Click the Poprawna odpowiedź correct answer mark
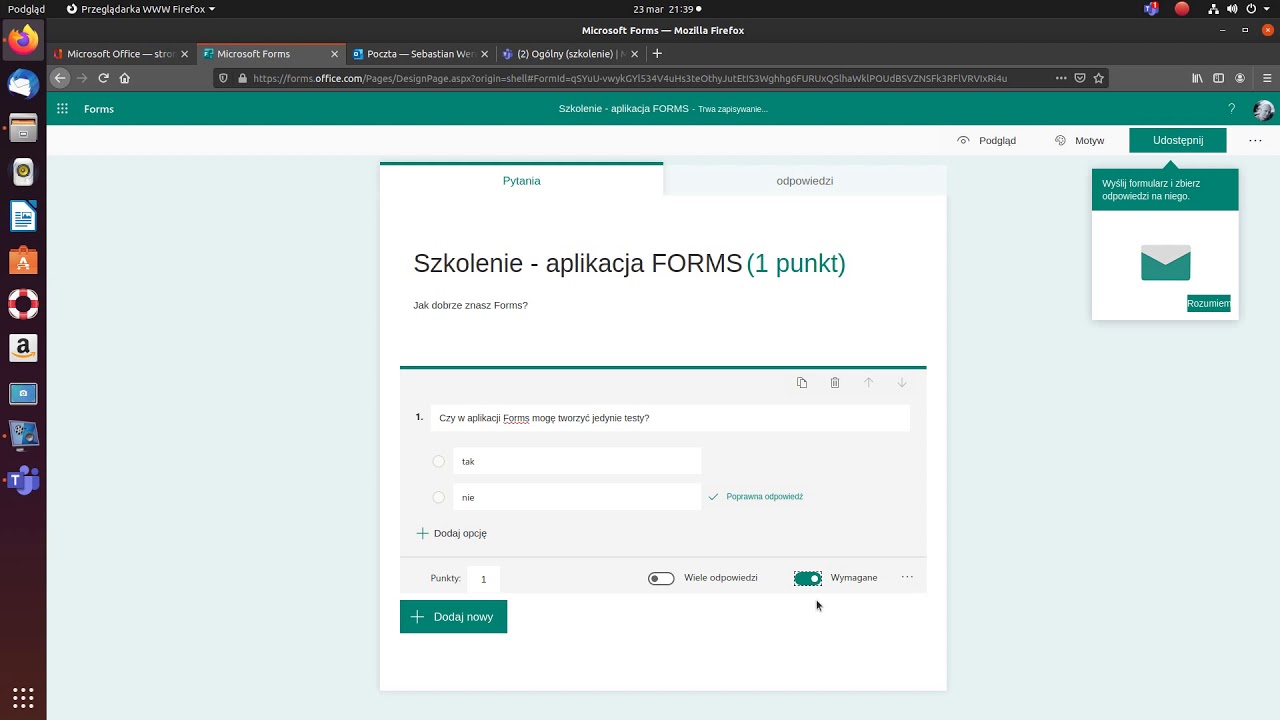The width and height of the screenshot is (1280, 720). pos(756,497)
